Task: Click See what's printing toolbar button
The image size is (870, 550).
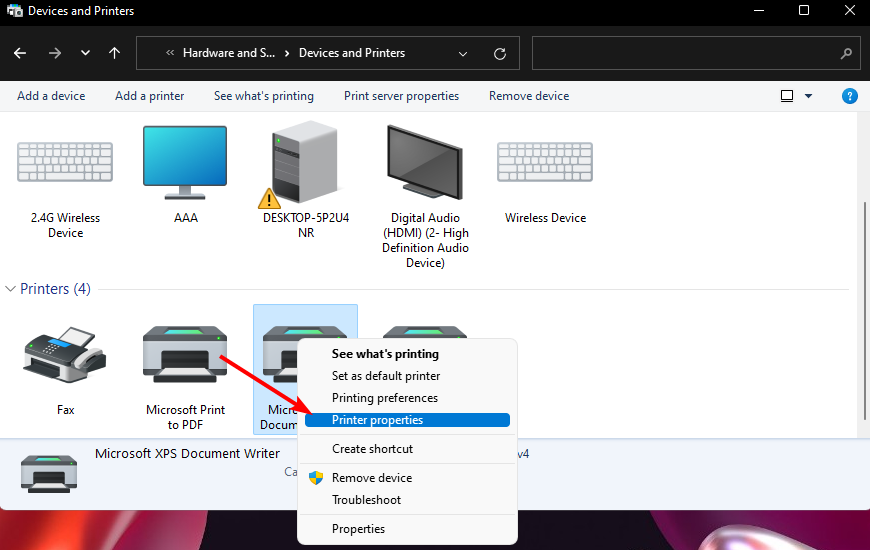Action: click(264, 96)
